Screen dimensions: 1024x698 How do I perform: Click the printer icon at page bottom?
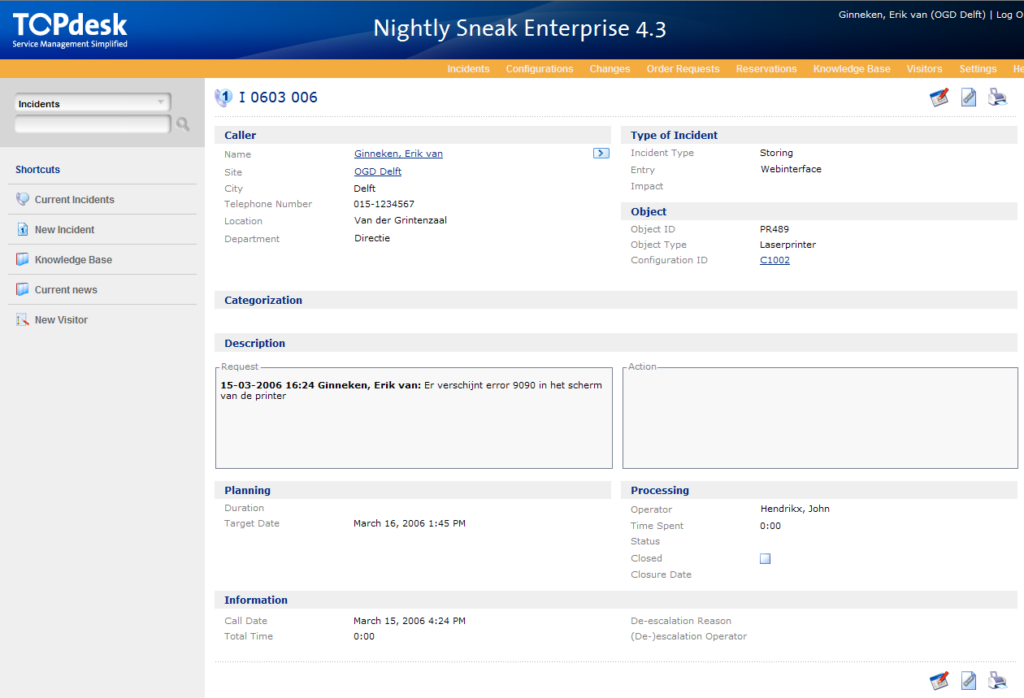coord(997,680)
